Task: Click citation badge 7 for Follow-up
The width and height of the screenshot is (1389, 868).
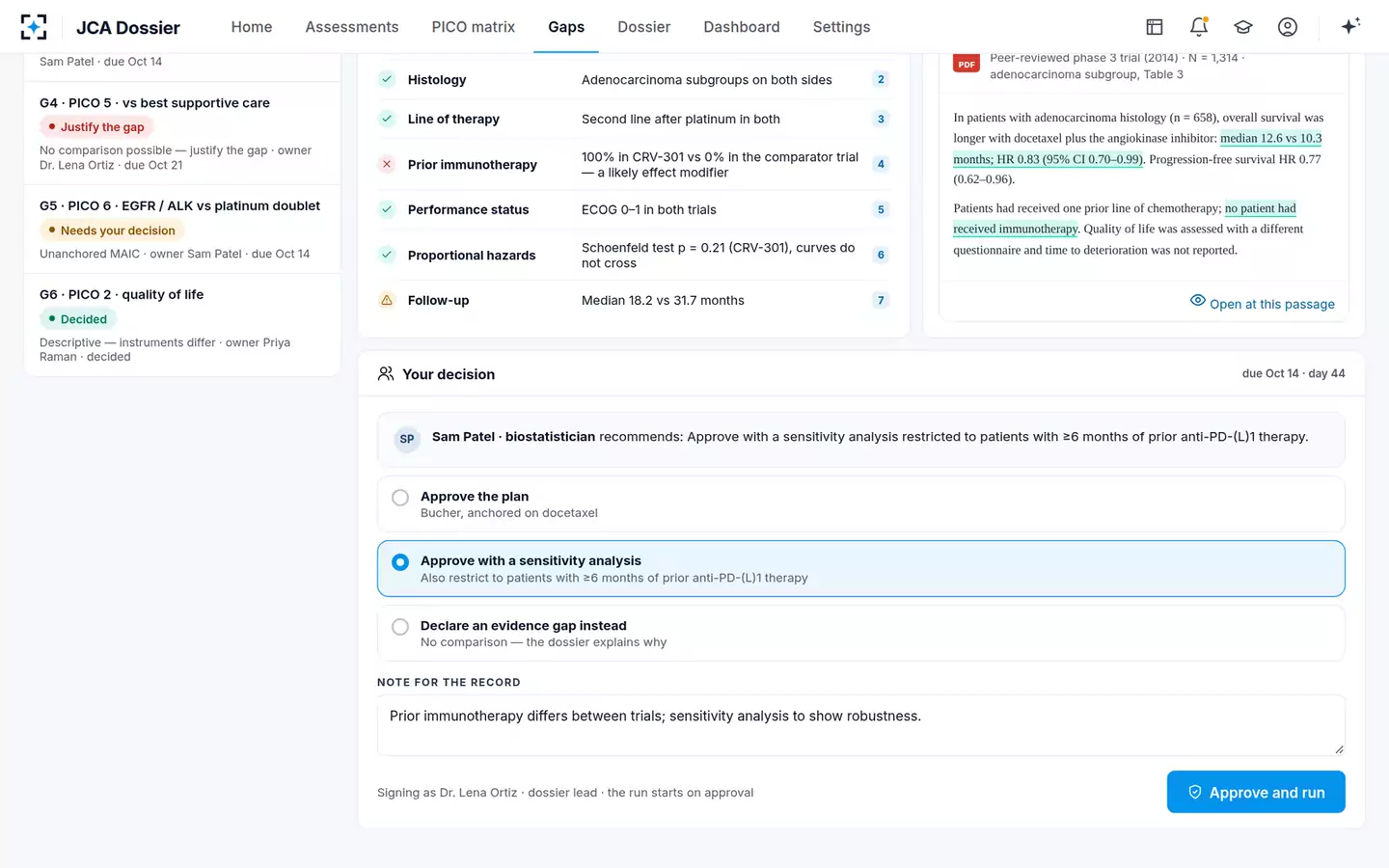Action: pos(881,300)
